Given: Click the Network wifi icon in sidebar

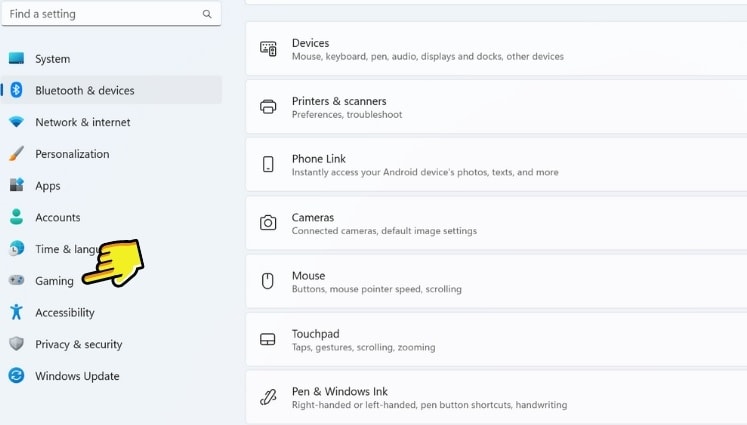Looking at the screenshot, I should [16, 122].
